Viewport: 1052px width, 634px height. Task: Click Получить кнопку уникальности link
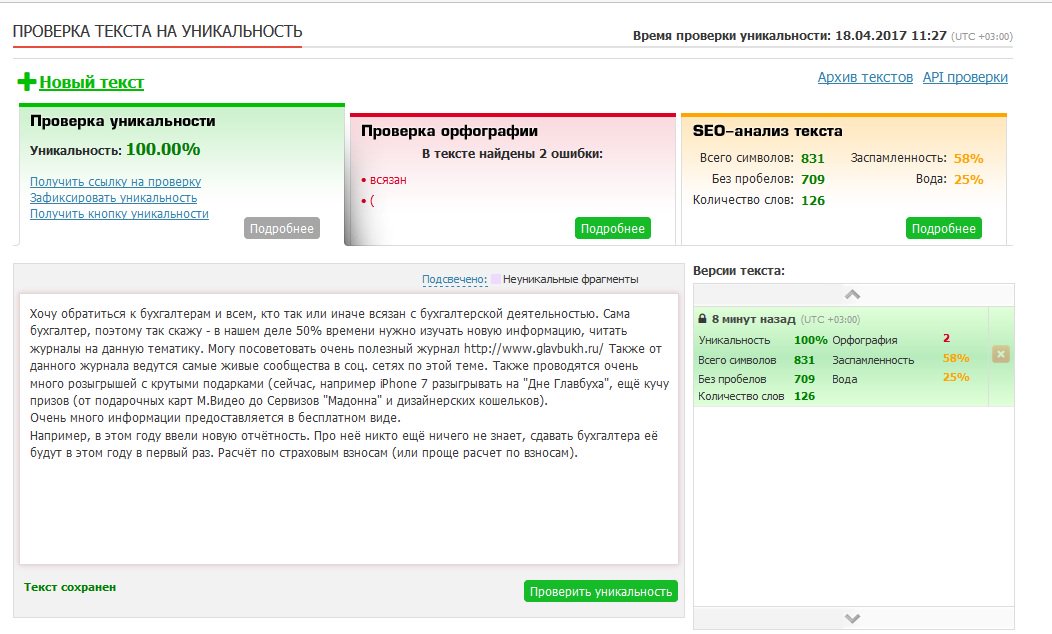(x=119, y=214)
